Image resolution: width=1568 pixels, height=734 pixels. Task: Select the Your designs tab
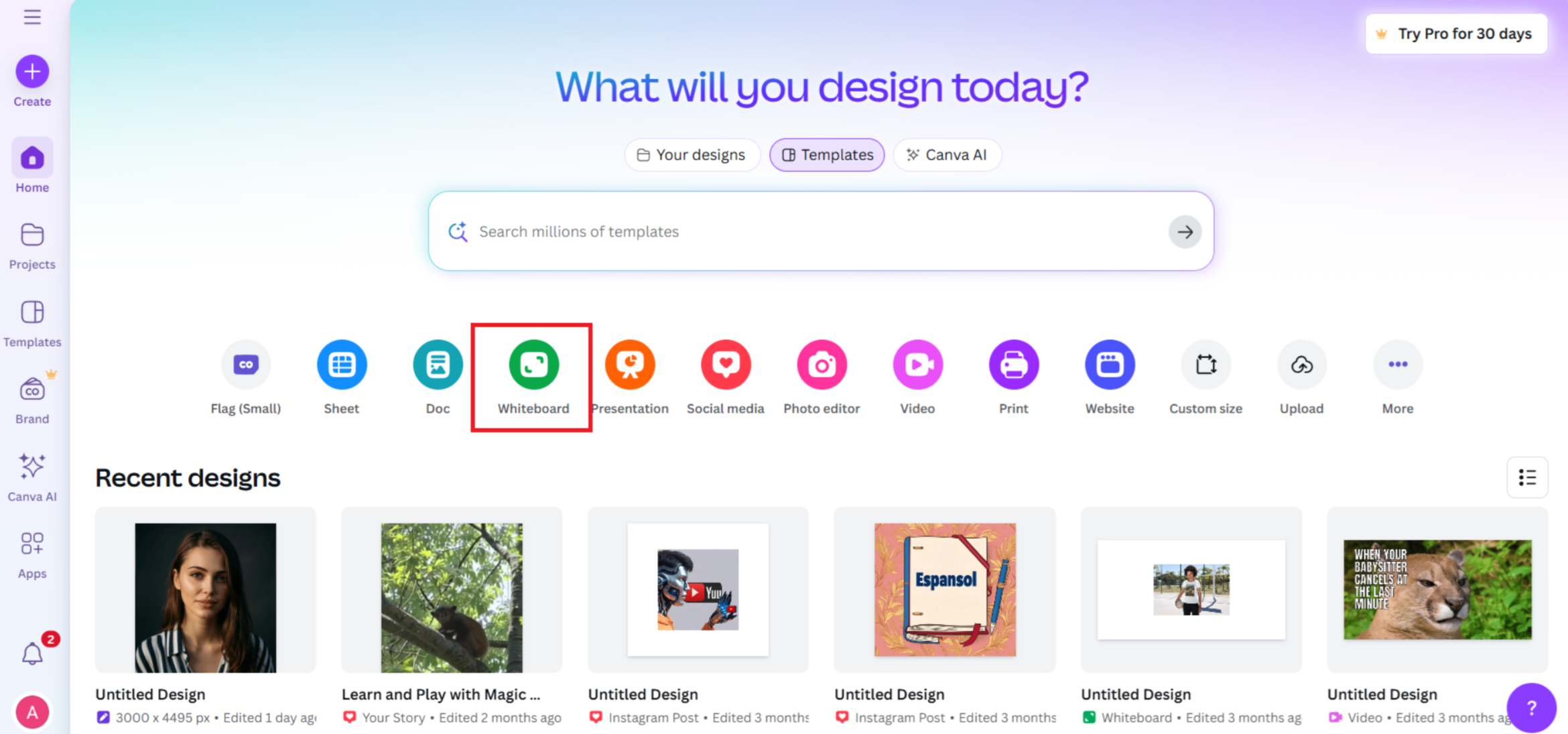692,155
